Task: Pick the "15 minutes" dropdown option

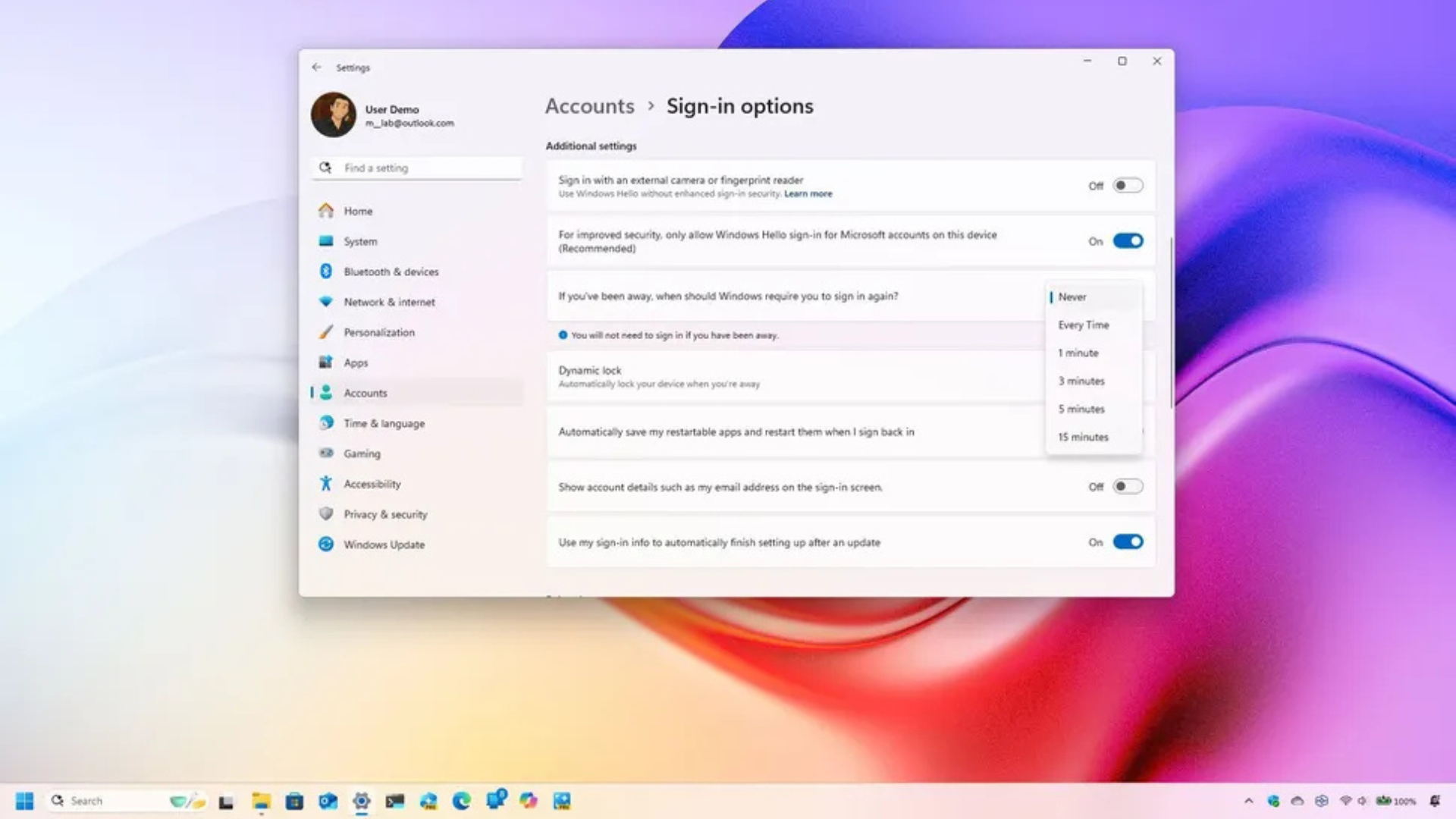Action: (1082, 437)
